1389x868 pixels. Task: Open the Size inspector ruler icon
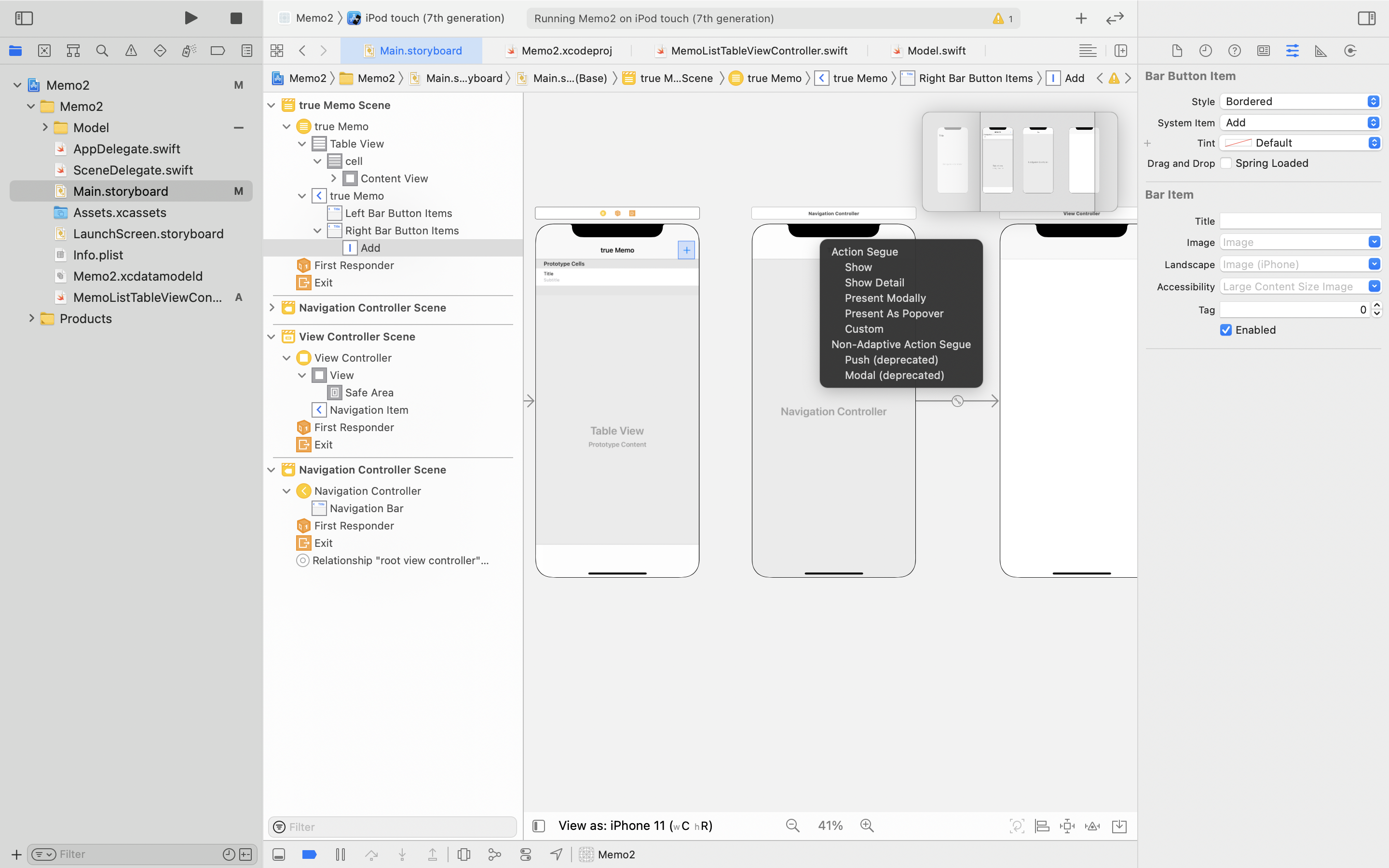(x=1321, y=51)
